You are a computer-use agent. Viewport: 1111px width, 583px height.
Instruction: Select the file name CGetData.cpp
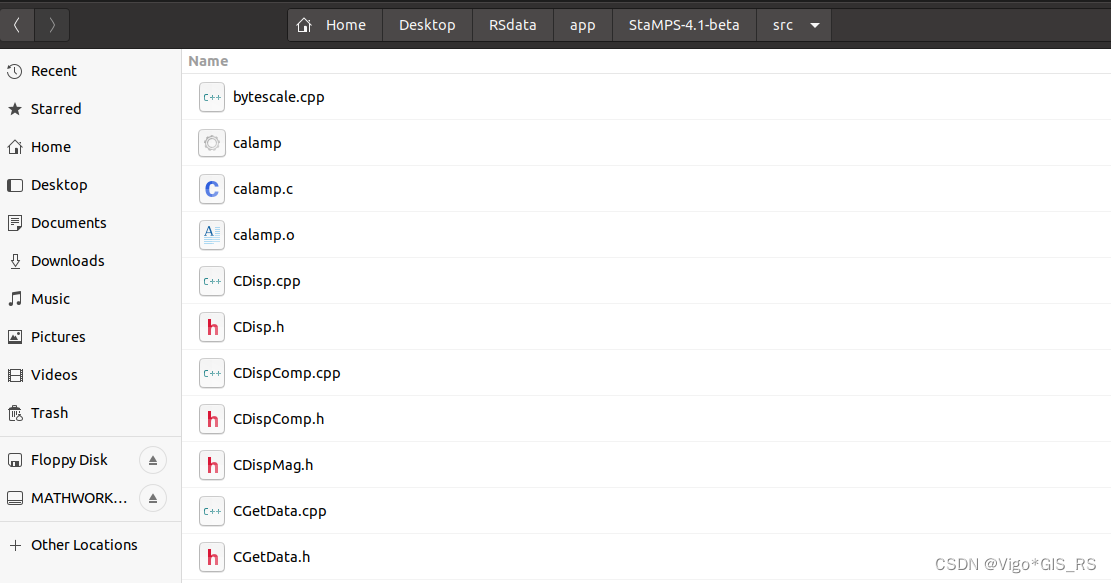(x=280, y=511)
